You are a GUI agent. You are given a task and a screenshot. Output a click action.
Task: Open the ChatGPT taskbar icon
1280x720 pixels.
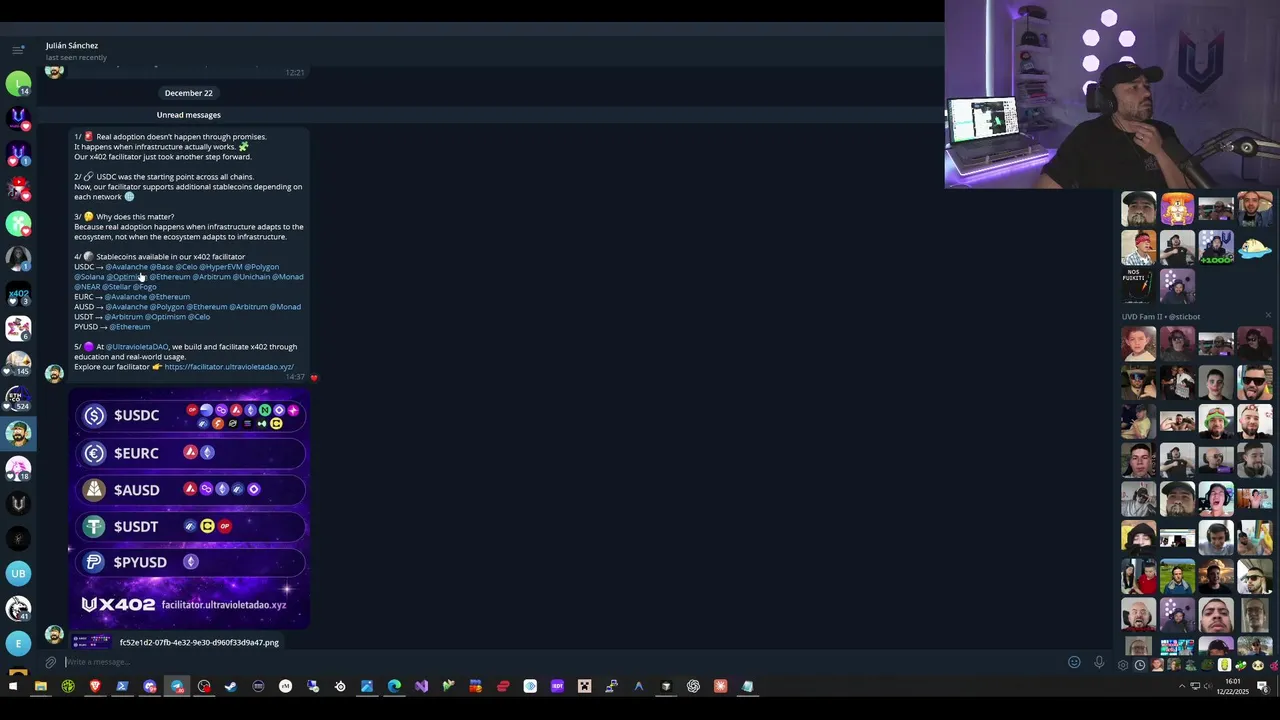tap(693, 686)
